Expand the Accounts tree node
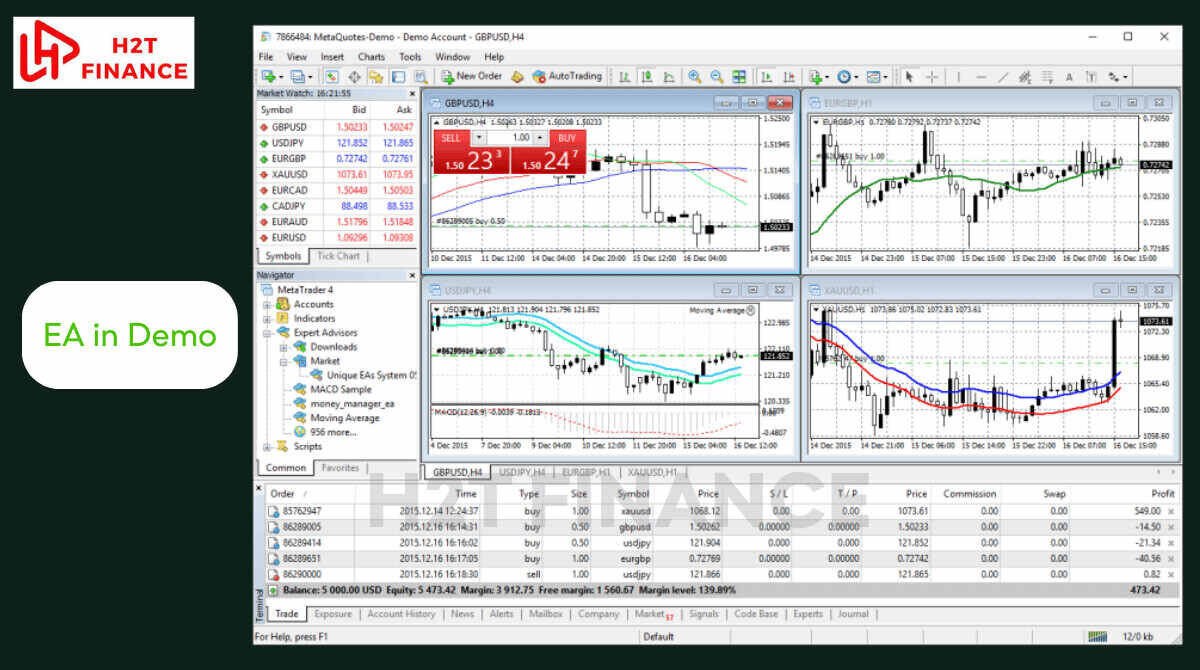Screen dimensions: 1200x670 tap(268, 304)
